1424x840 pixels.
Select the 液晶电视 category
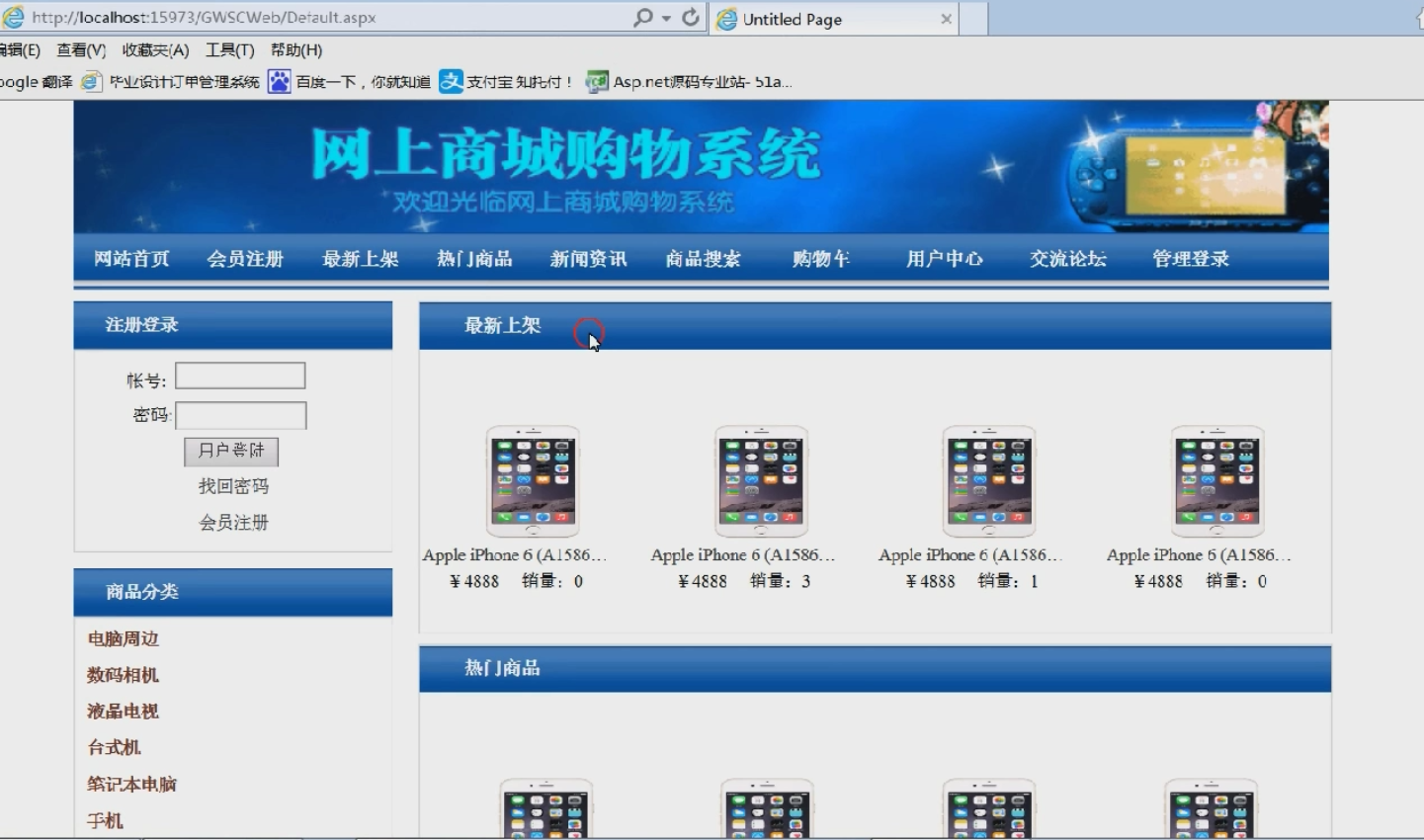pyautogui.click(x=123, y=712)
